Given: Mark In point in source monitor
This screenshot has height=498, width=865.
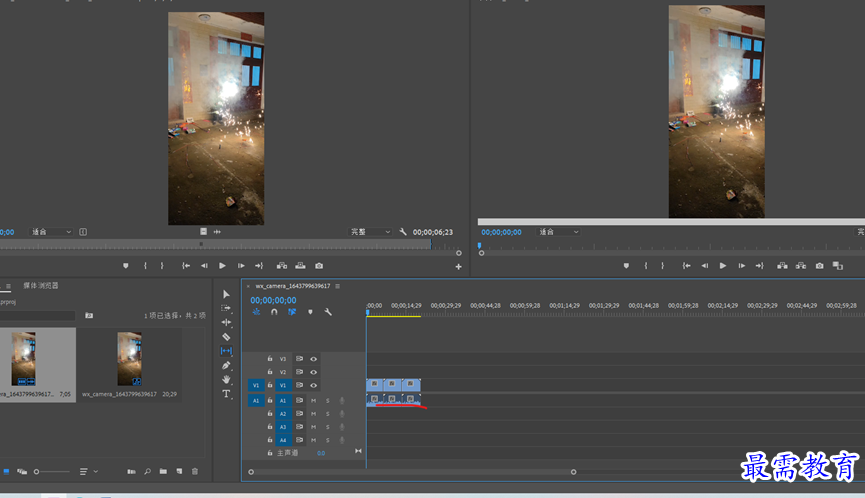Looking at the screenshot, I should coord(146,266).
